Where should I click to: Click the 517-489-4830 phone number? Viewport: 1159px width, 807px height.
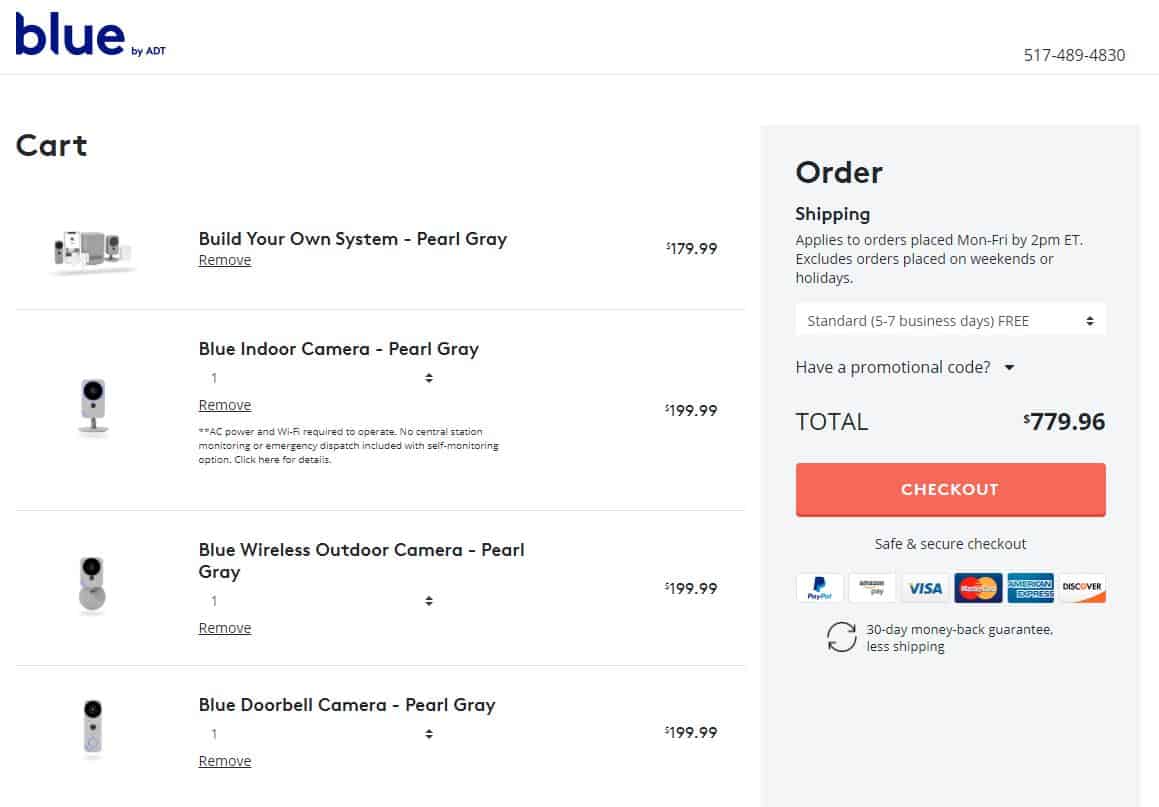point(1074,55)
